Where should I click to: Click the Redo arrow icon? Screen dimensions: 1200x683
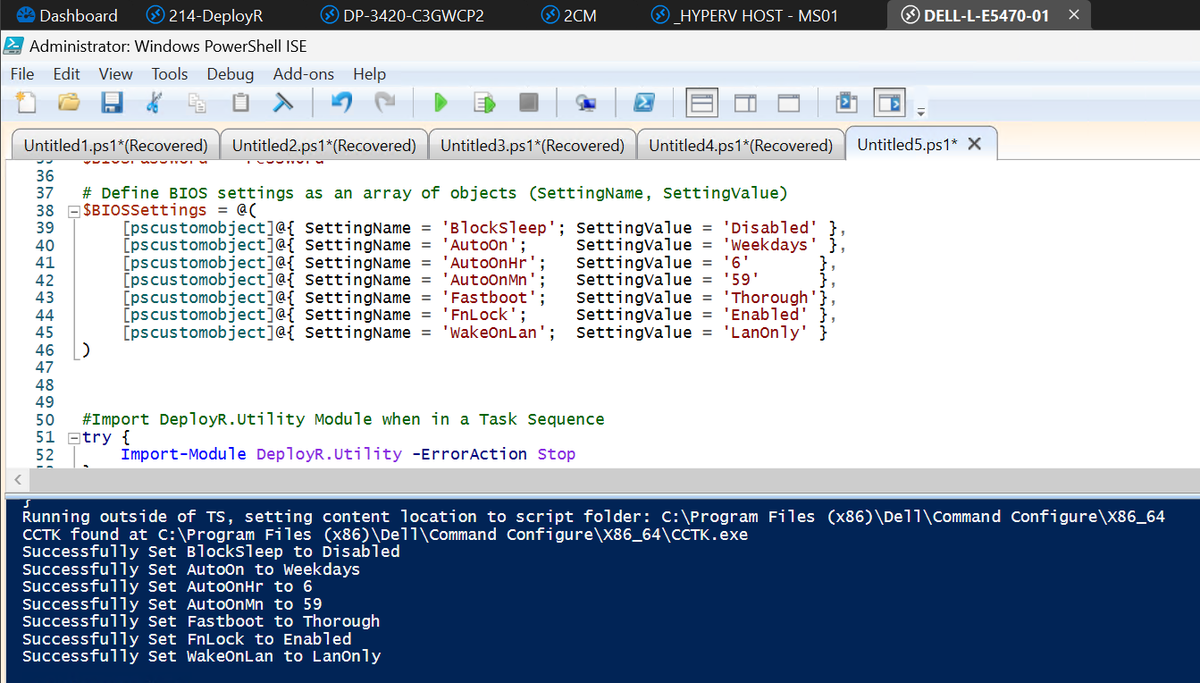point(385,102)
